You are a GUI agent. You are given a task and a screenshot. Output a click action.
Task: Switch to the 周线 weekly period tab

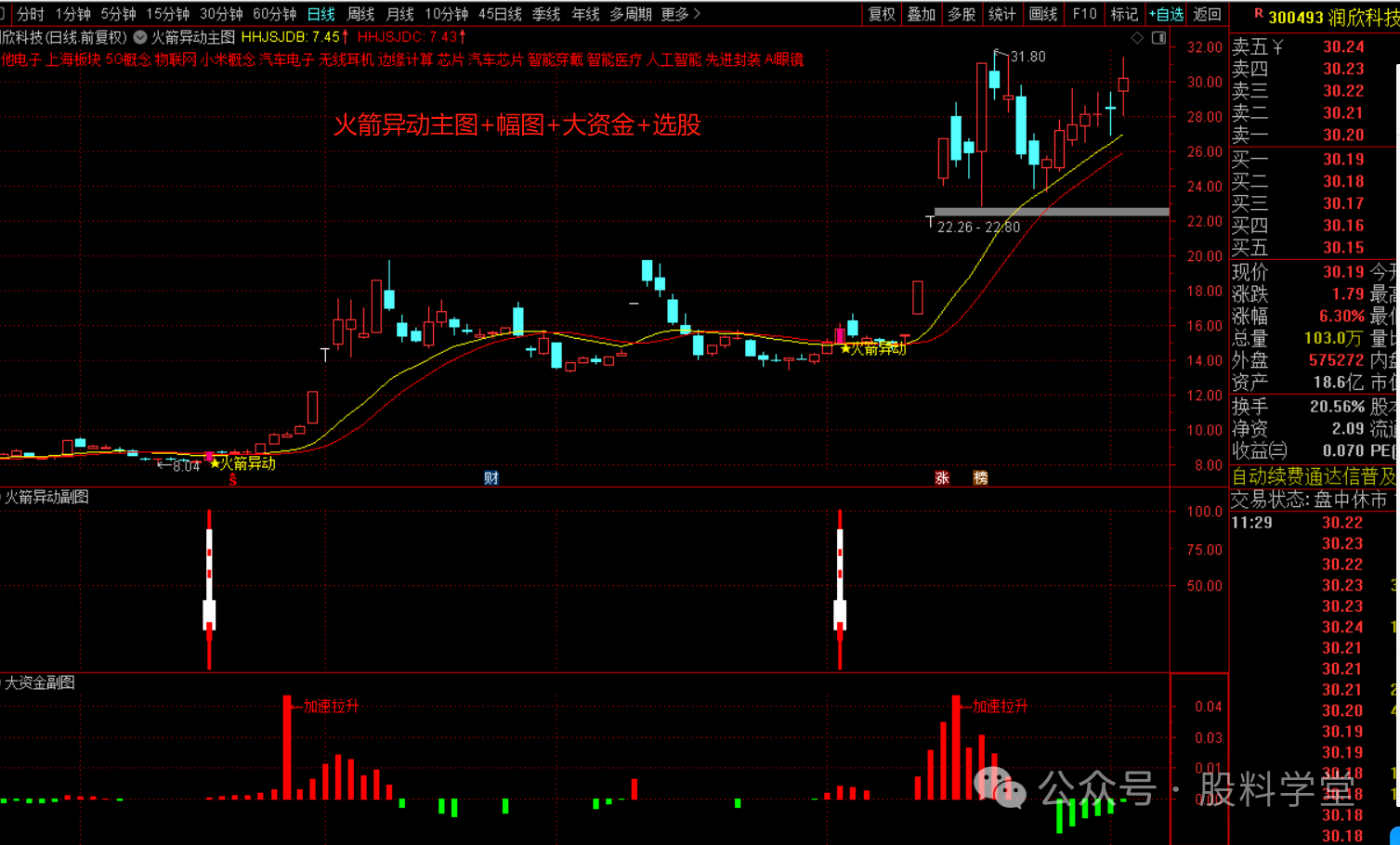pos(360,14)
